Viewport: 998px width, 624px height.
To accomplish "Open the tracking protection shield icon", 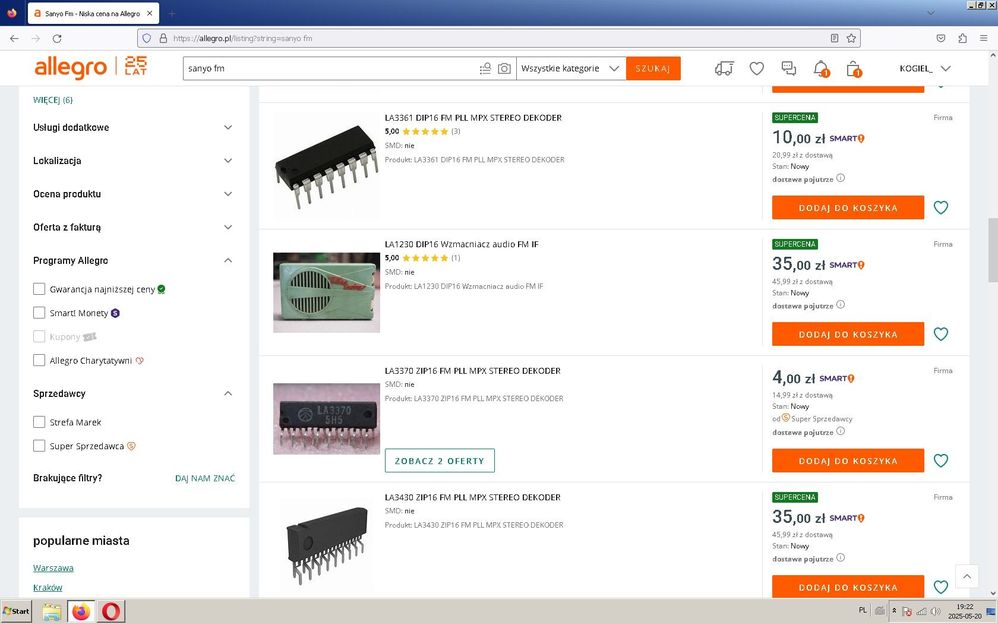I will (147, 38).
